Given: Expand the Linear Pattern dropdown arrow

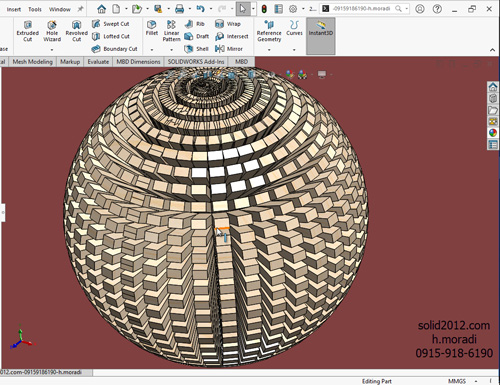Looking at the screenshot, I should [172, 50].
